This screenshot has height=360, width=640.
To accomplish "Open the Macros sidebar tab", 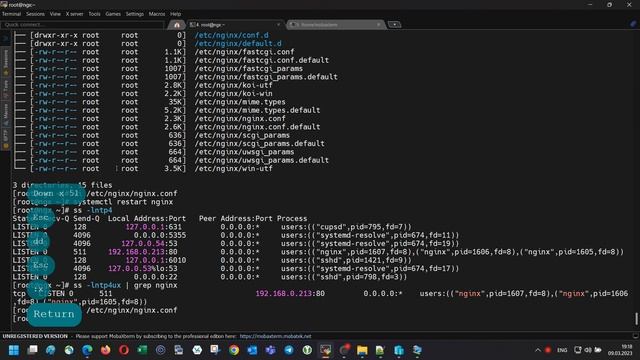I will click(6, 114).
